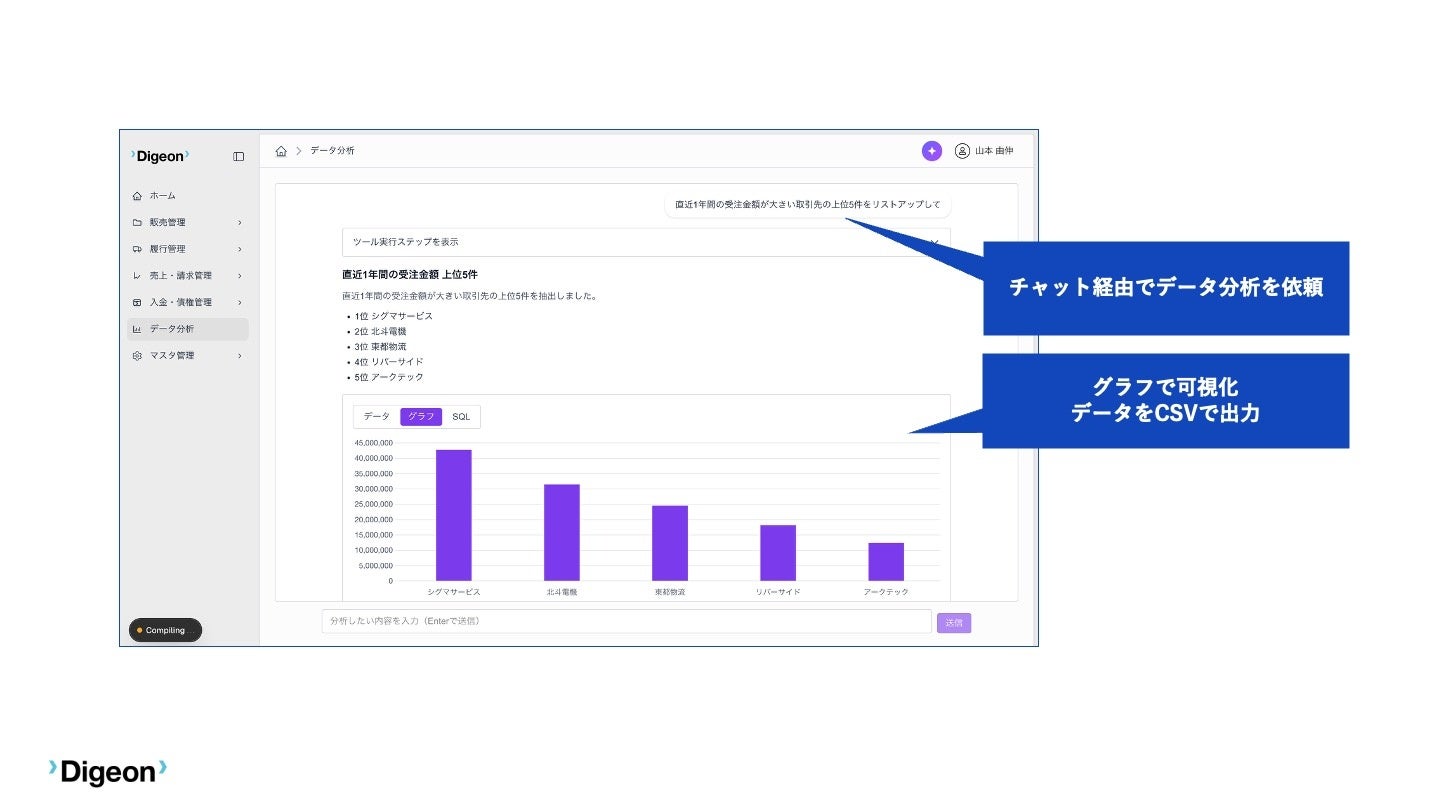The height and width of the screenshot is (810, 1440).
Task: Click the 10,000,000 y-axis label
Action: pyautogui.click(x=374, y=550)
